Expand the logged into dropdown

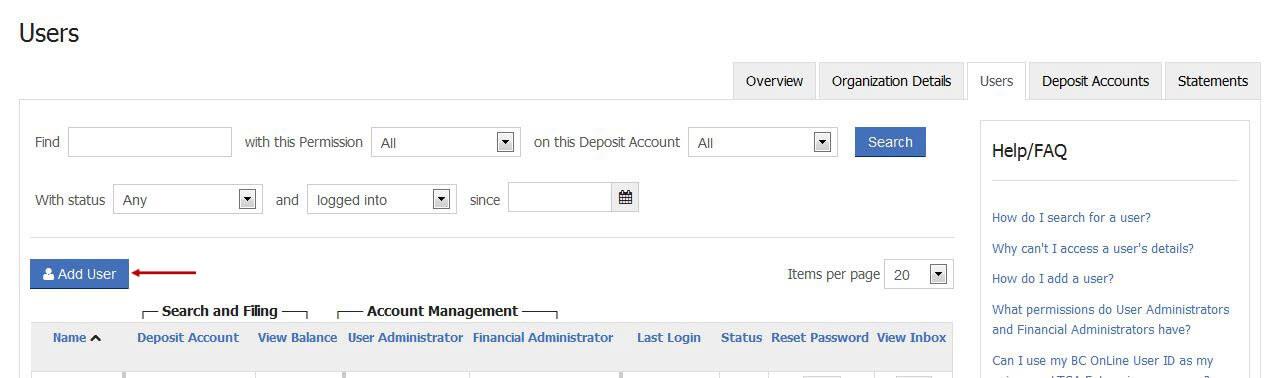tap(382, 199)
